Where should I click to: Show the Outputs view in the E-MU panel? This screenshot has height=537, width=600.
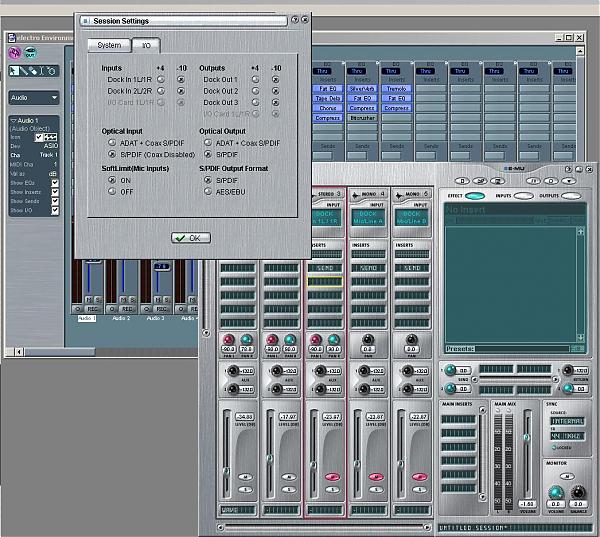(x=571, y=196)
